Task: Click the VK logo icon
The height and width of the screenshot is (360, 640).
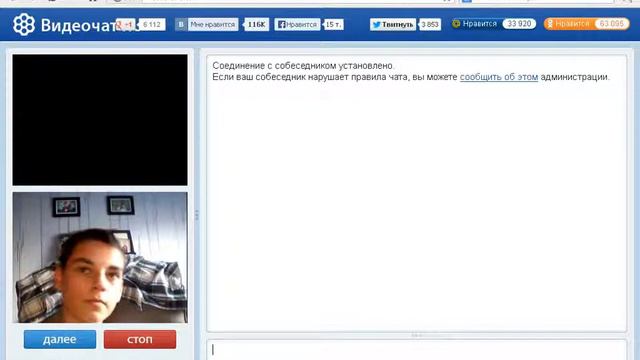Action: (181, 24)
